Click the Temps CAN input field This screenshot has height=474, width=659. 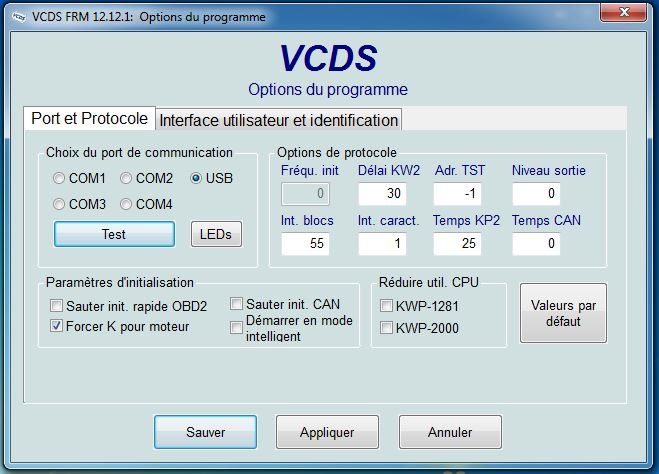pyautogui.click(x=536, y=244)
